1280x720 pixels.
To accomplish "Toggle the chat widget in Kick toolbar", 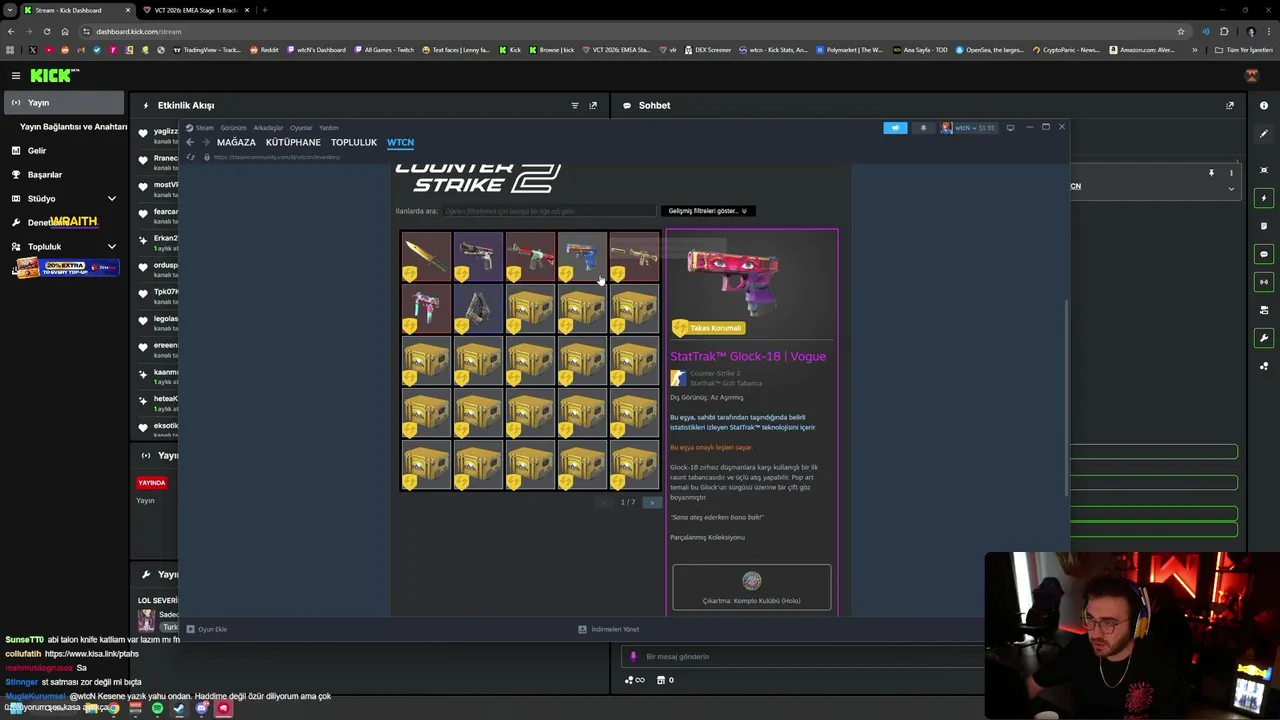I will click(1264, 254).
